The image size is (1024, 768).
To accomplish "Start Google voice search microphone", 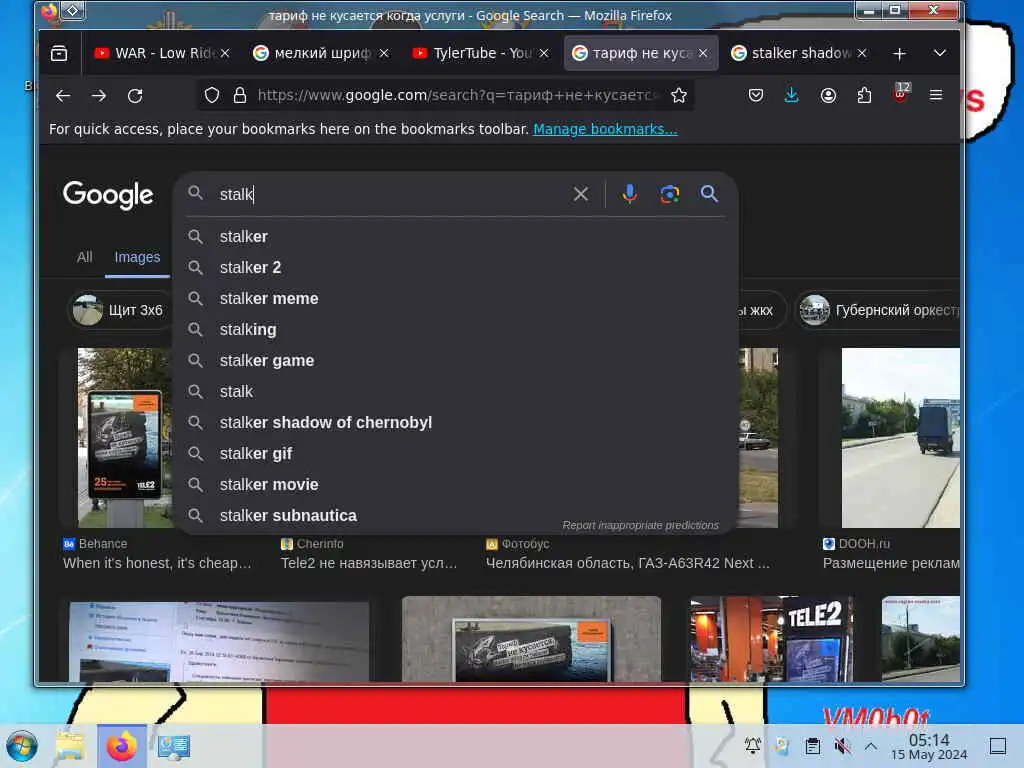I will tap(630, 194).
